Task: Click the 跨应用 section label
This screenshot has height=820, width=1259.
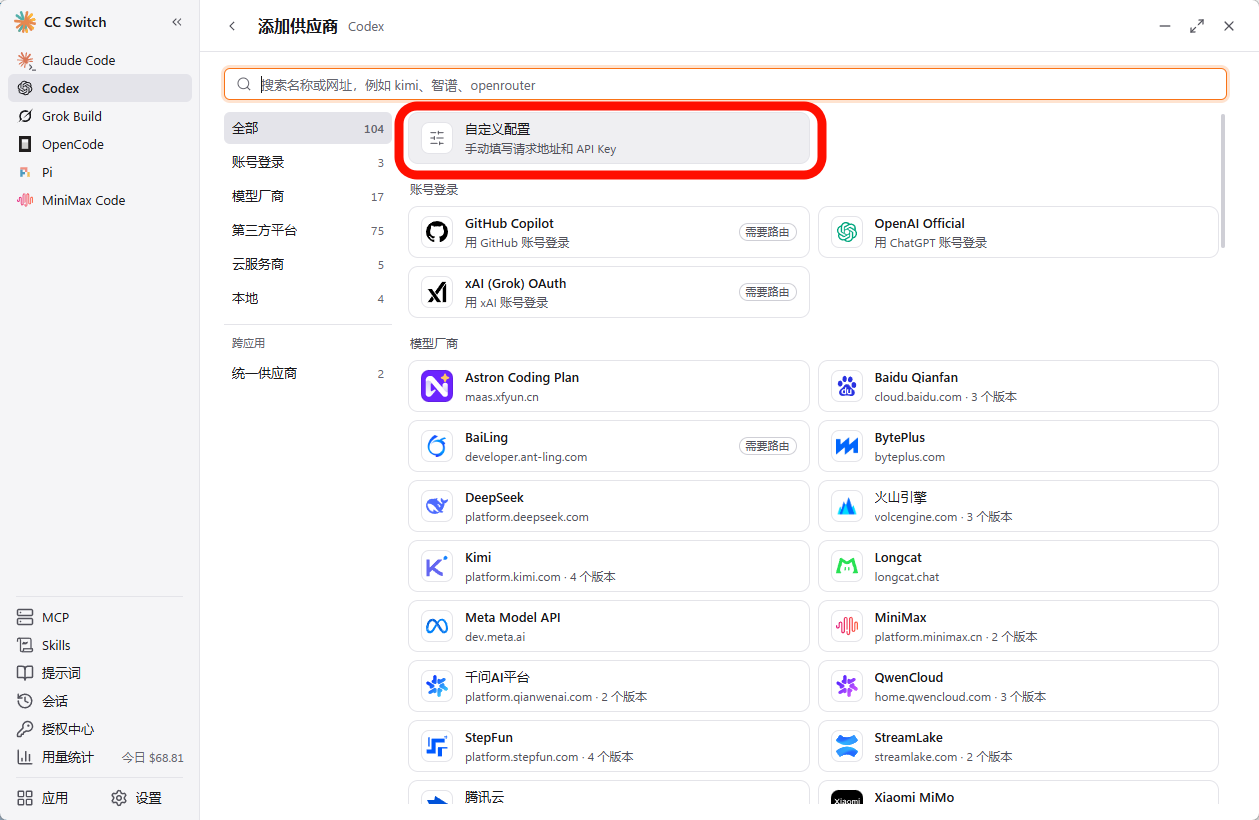Action: 249,343
